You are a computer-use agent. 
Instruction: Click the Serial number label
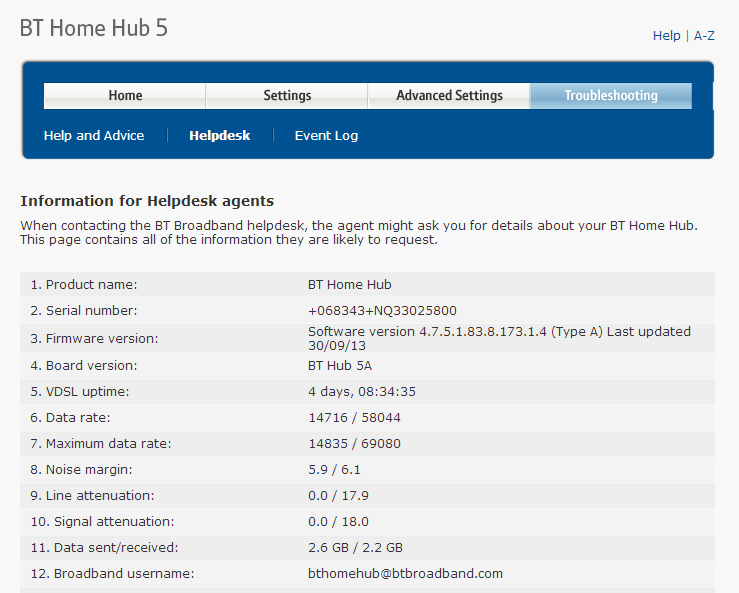84,311
